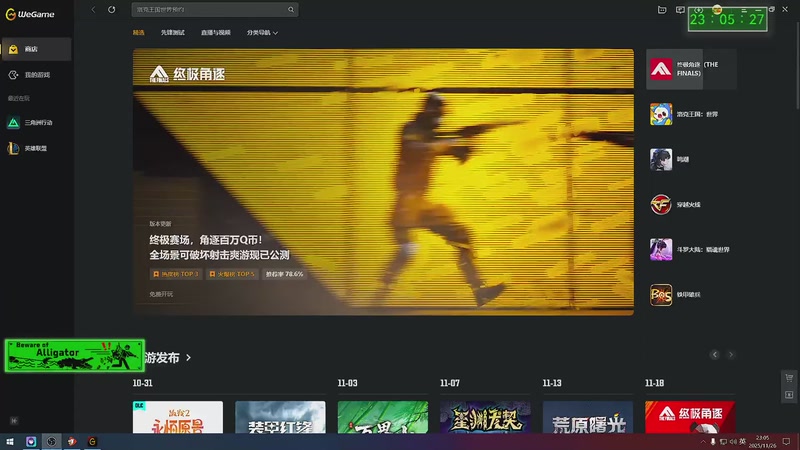
Task: Open the title bar folder icon
Action: [x=662, y=9]
